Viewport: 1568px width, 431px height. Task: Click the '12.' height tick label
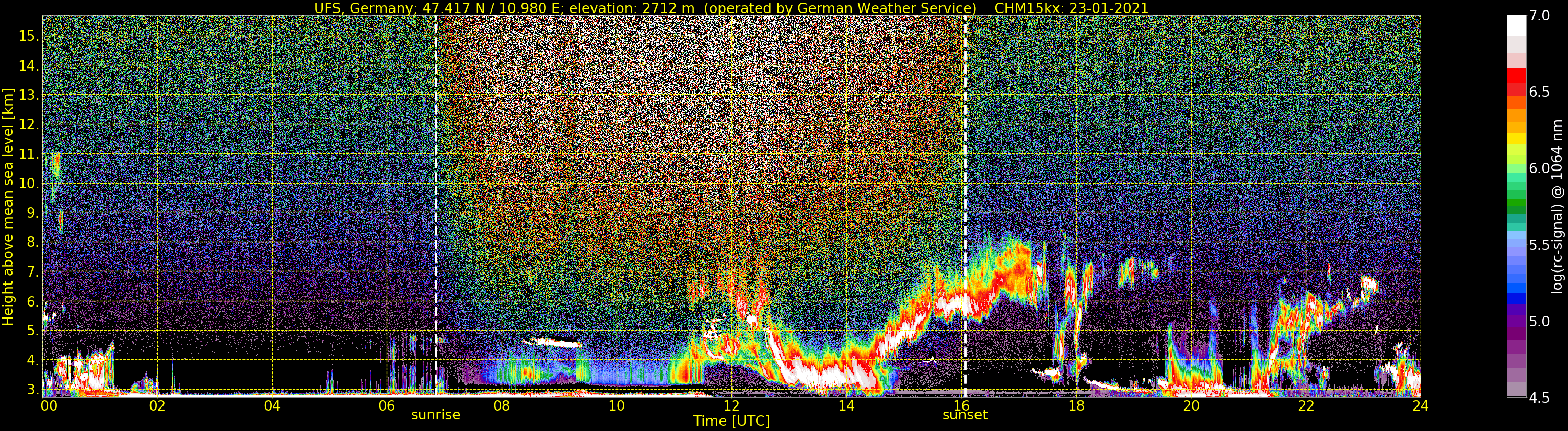pyautogui.click(x=29, y=125)
